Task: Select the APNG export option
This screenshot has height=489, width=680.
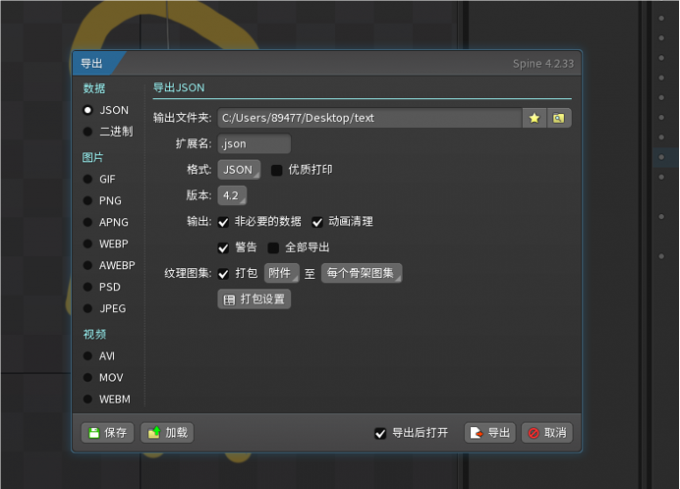Action: pyautogui.click(x=88, y=222)
